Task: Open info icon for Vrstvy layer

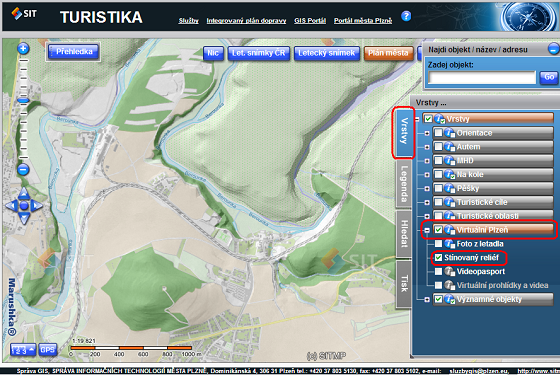Action: [440, 119]
